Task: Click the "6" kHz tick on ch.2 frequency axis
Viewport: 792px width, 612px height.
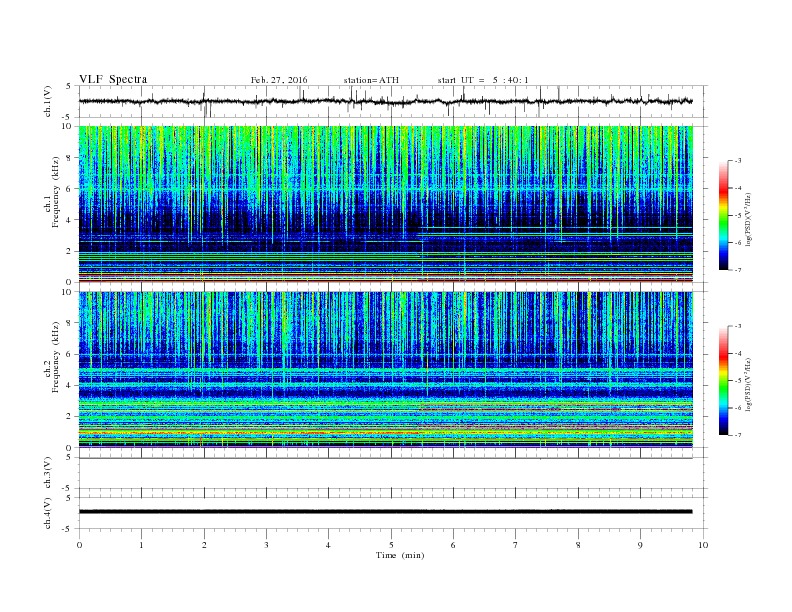Action: (70, 354)
